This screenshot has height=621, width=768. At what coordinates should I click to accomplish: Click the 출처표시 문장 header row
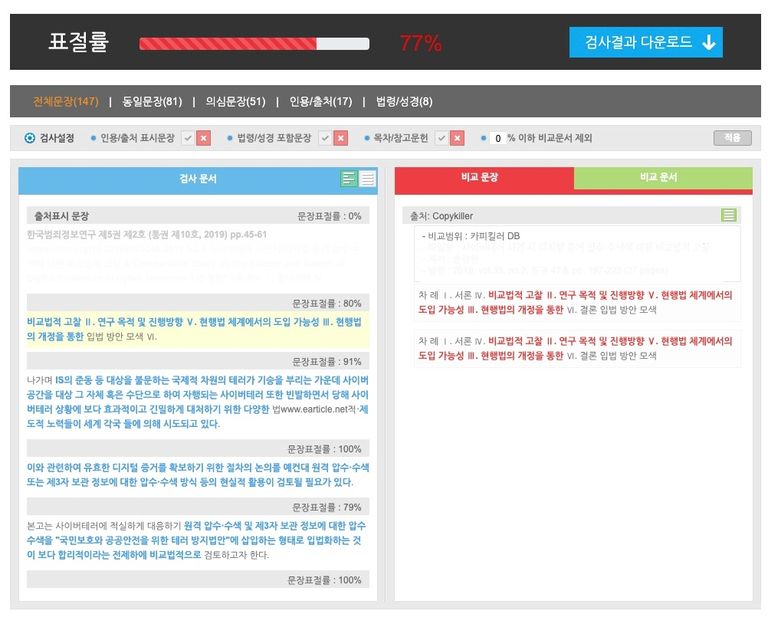pos(198,216)
